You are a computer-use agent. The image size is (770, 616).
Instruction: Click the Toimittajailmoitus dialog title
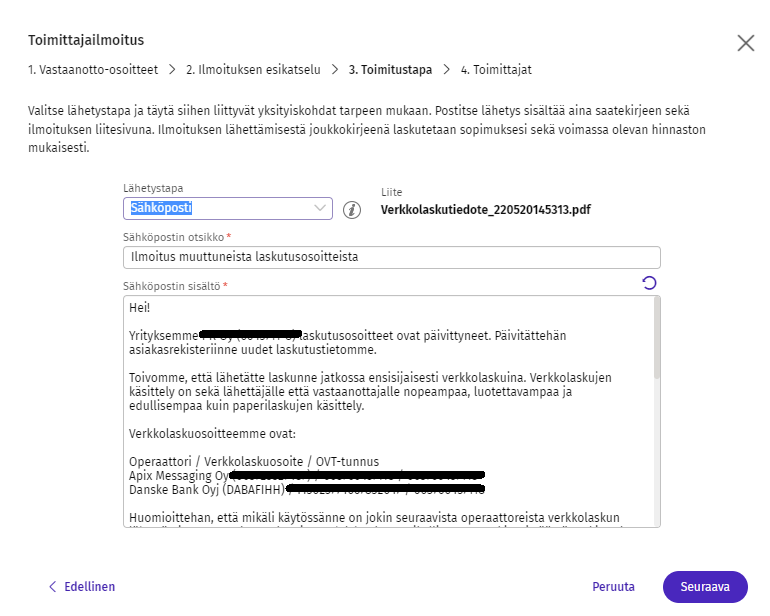[x=86, y=40]
